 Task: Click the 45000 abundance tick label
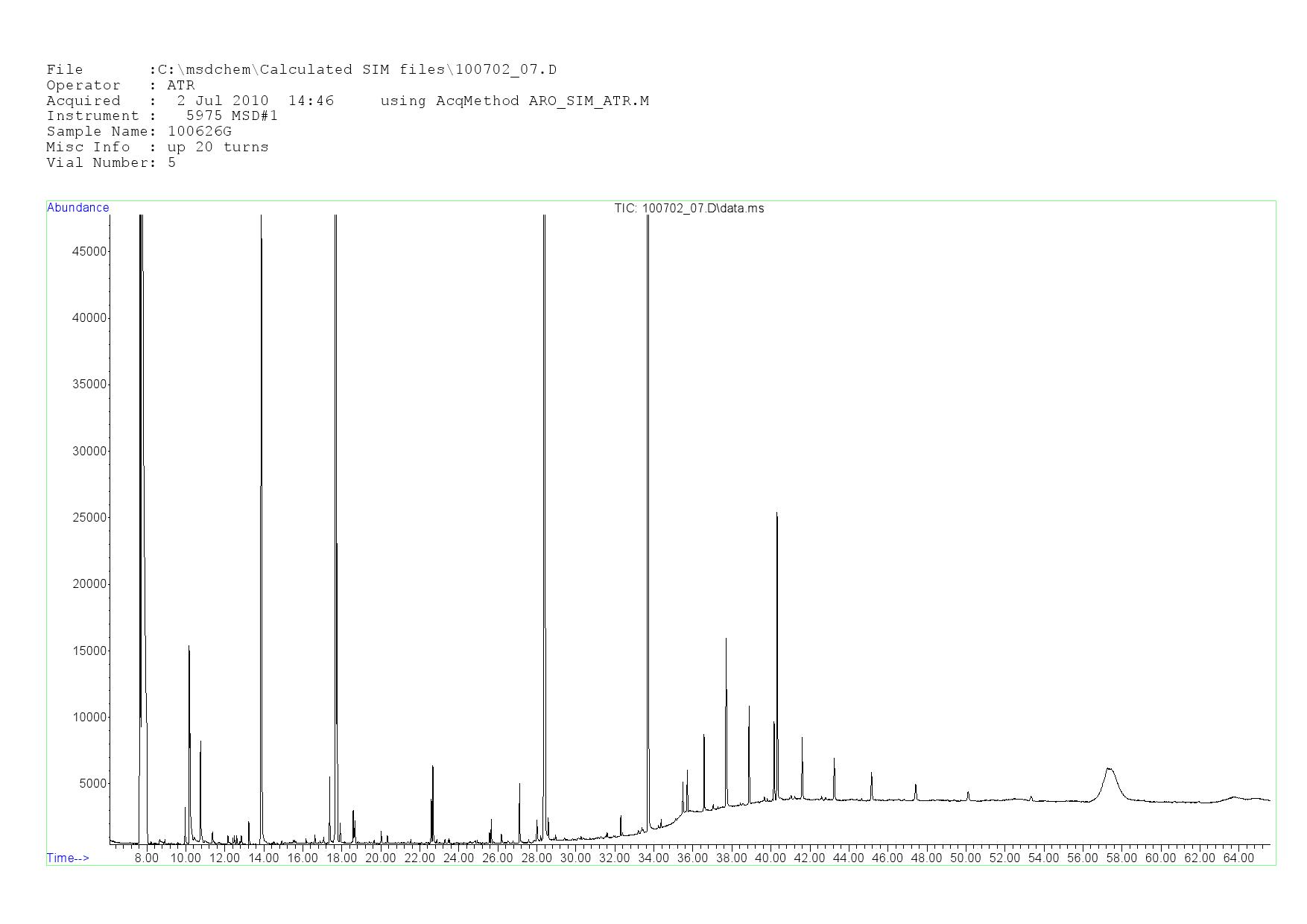(x=89, y=252)
